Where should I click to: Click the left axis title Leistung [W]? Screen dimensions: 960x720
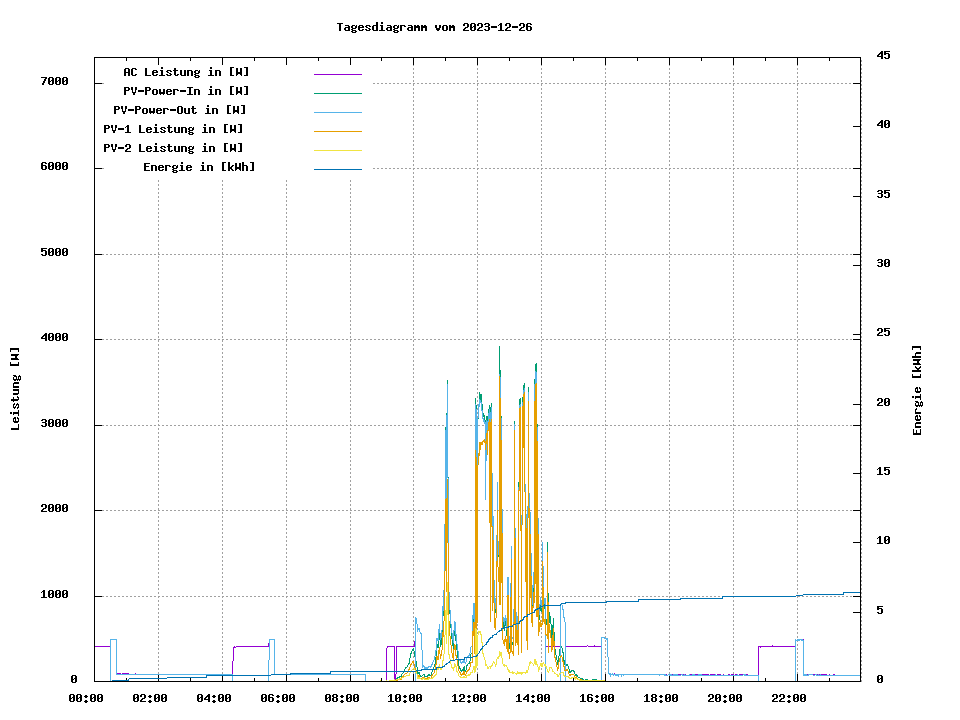[16, 389]
